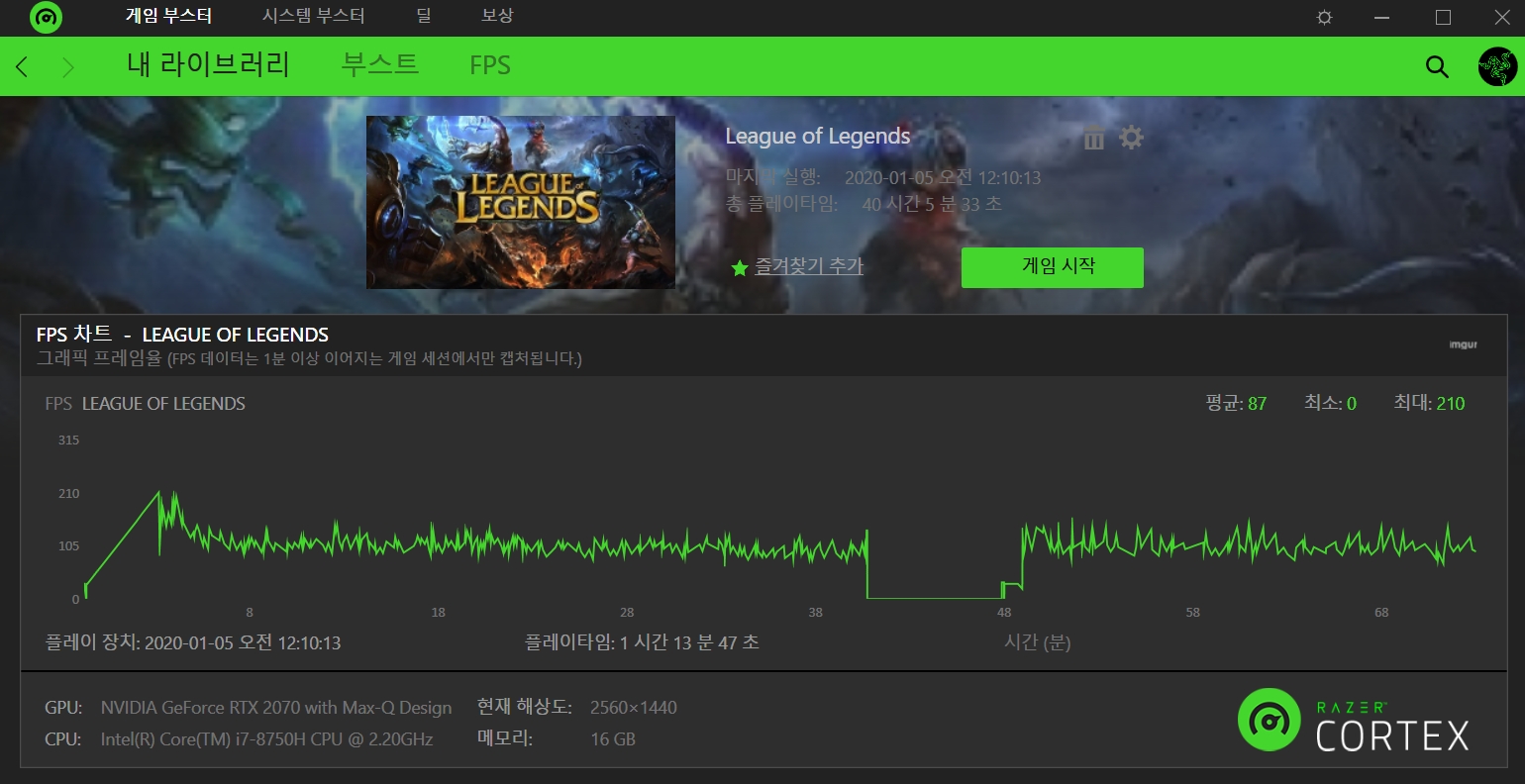
Task: Click the resolution value 2560×1440
Action: (634, 708)
